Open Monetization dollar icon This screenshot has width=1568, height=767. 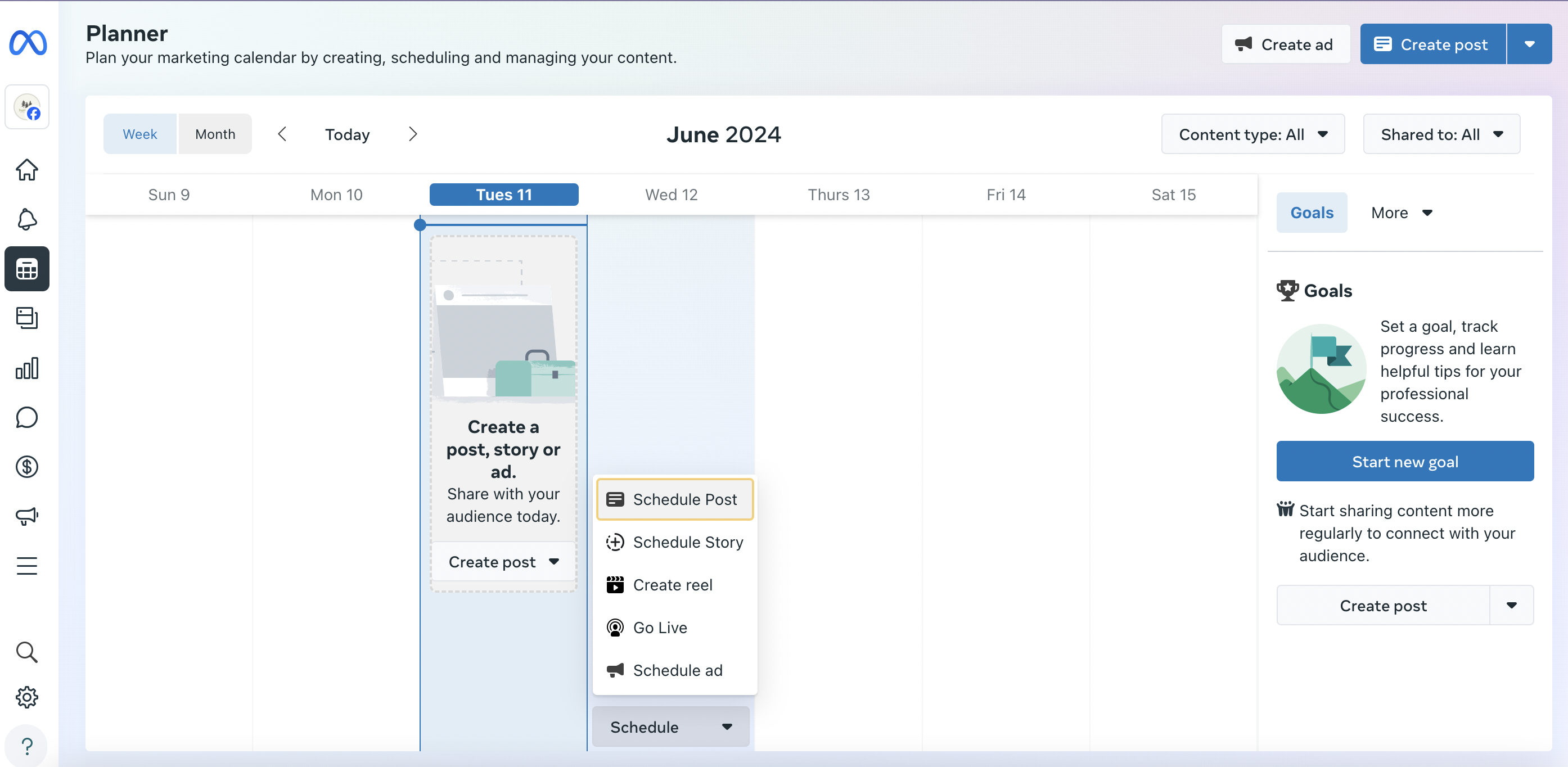pos(27,467)
